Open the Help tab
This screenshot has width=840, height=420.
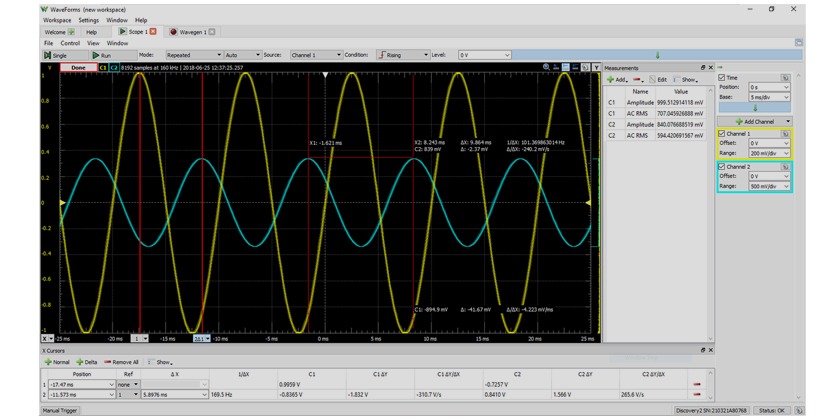[x=92, y=32]
